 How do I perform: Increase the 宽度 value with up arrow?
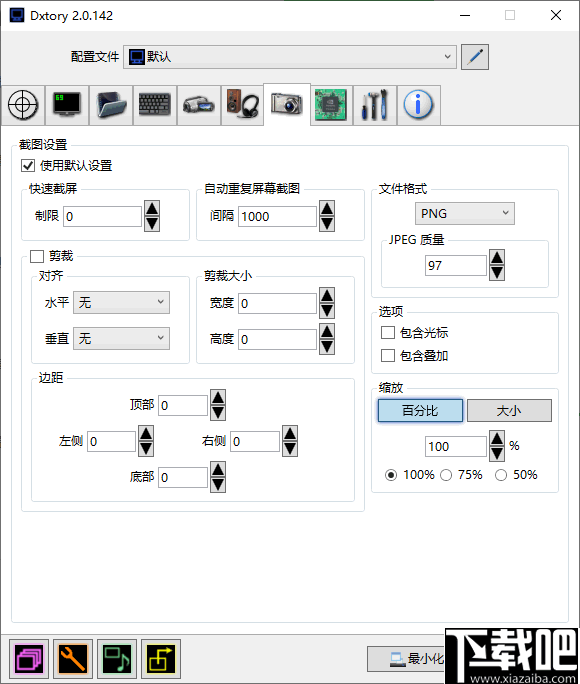327,295
